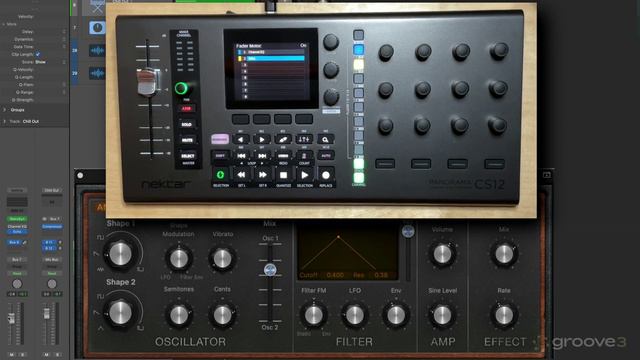Viewport: 640px width, 360px height.
Task: Choose the square wave icon beside Shape 1
Action: point(100,237)
